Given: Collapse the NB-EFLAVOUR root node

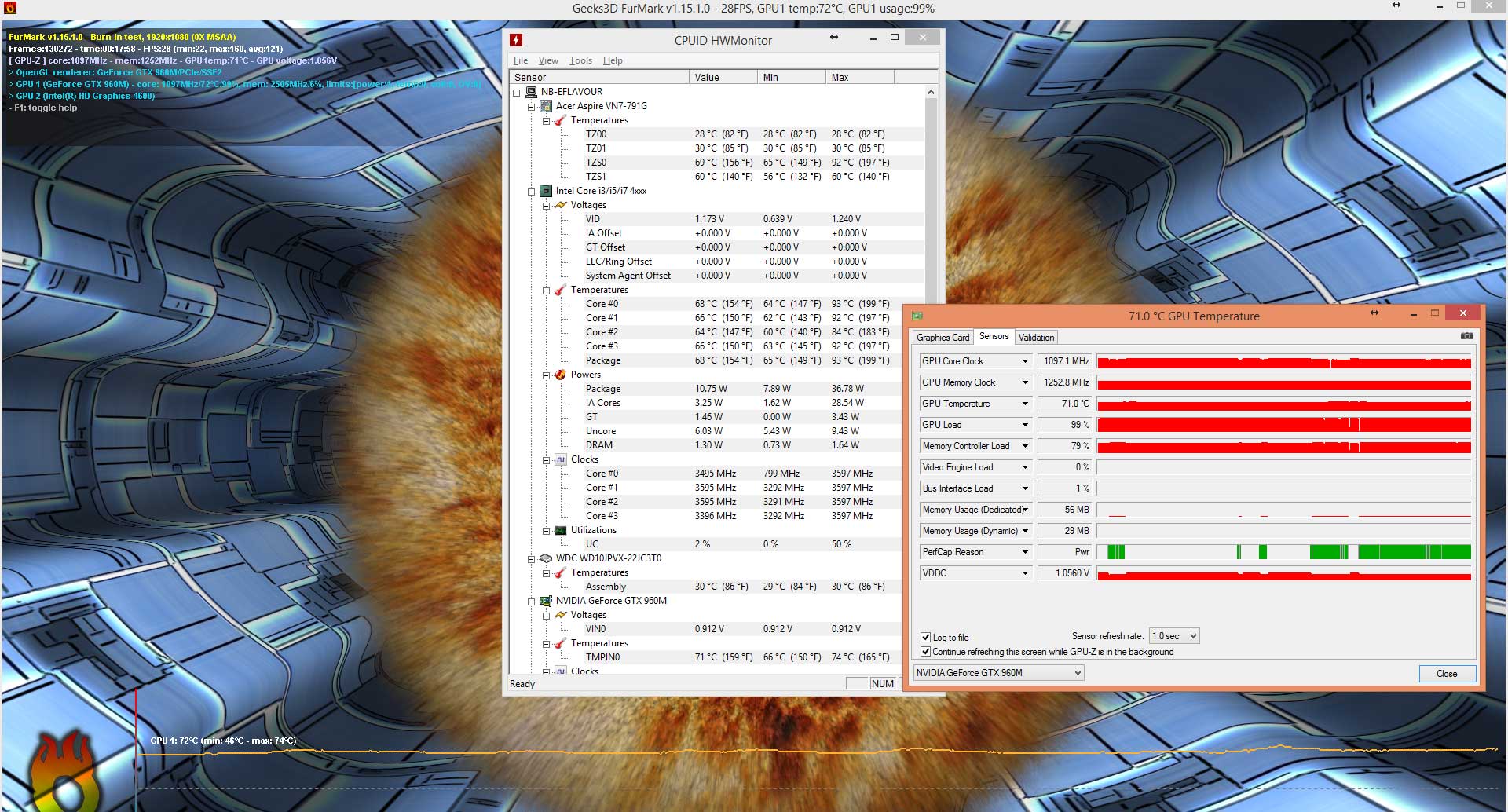Looking at the screenshot, I should click(x=517, y=92).
